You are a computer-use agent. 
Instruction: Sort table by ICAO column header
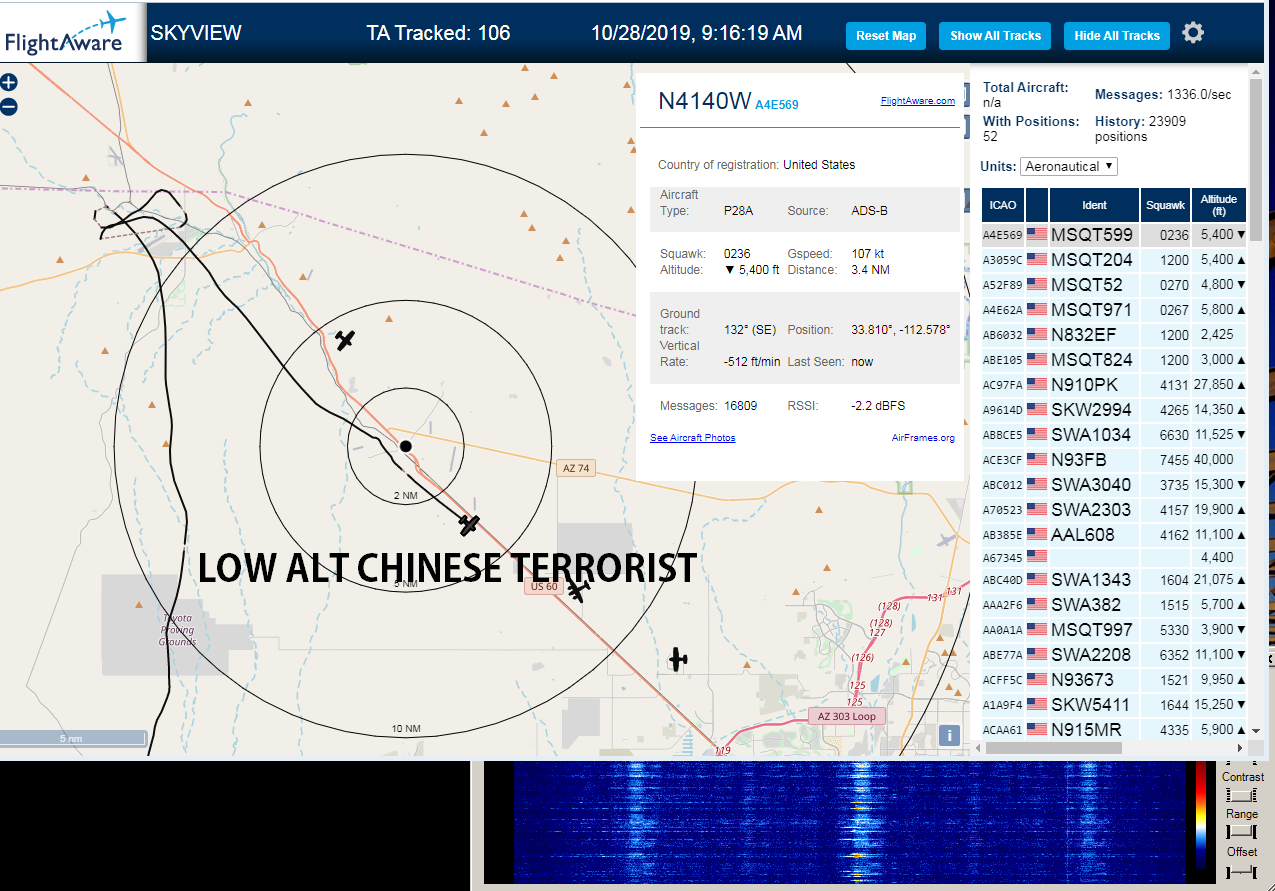tap(1003, 205)
